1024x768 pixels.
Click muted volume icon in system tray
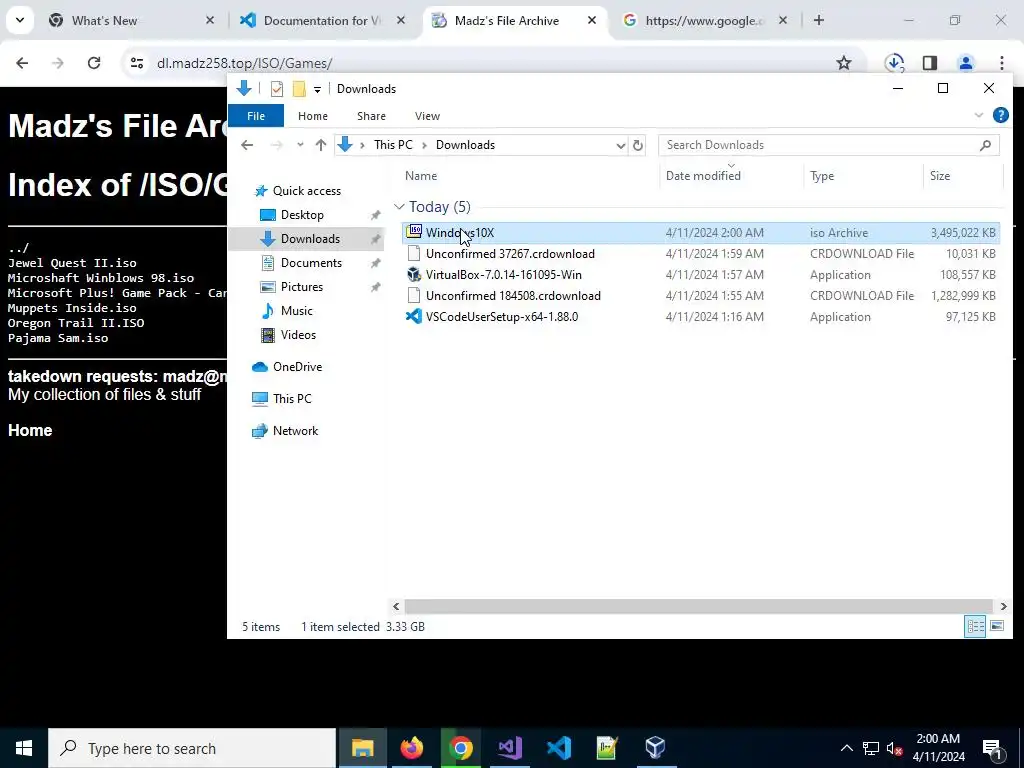pos(895,748)
